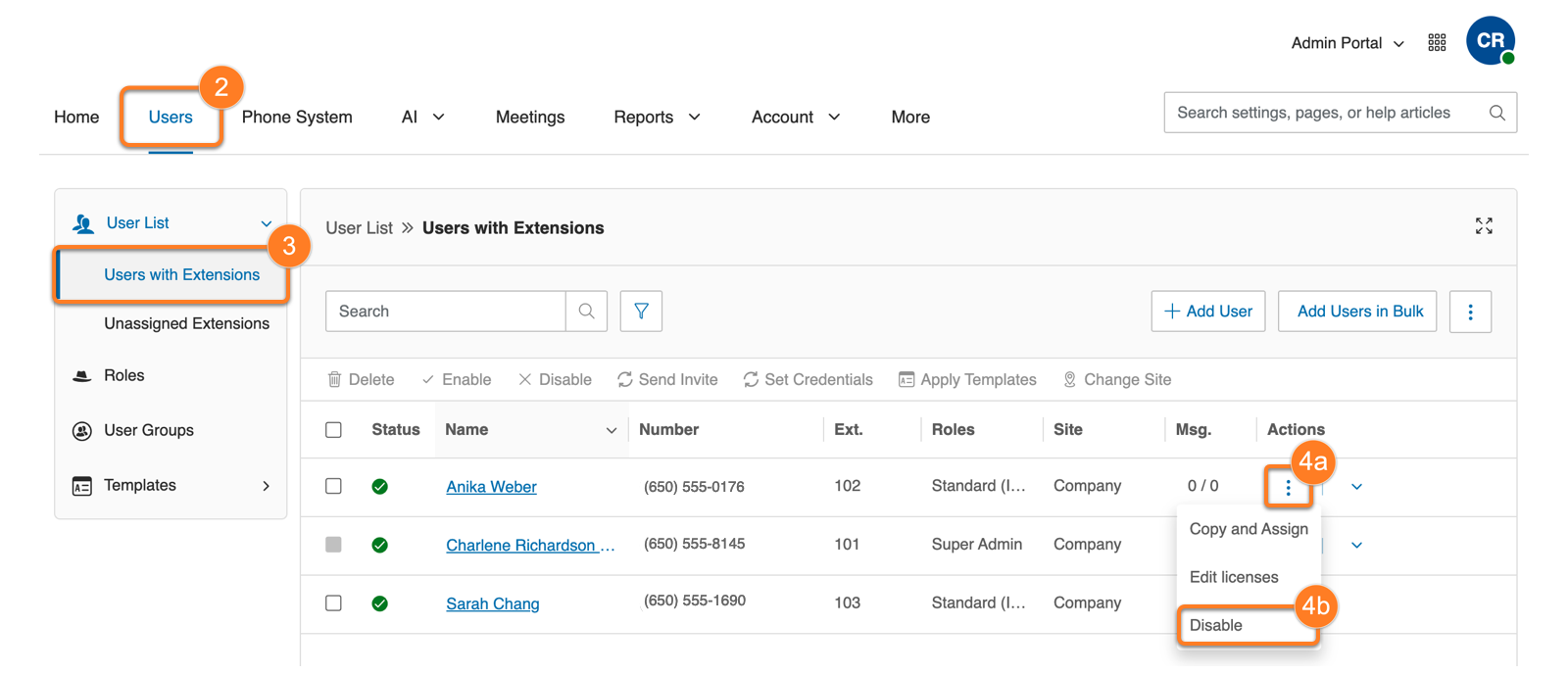Select Sarah Chang's row checkbox
The width and height of the screenshot is (1568, 674).
[333, 603]
